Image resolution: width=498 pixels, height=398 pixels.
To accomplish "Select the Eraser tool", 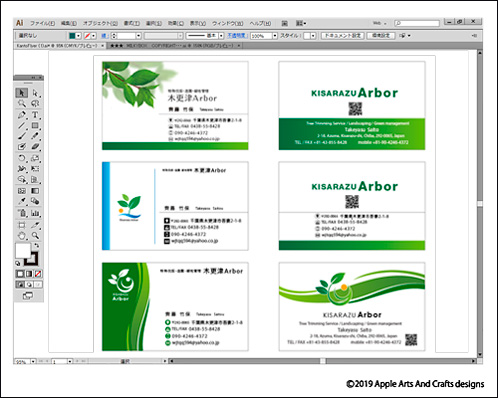I will click(35, 147).
